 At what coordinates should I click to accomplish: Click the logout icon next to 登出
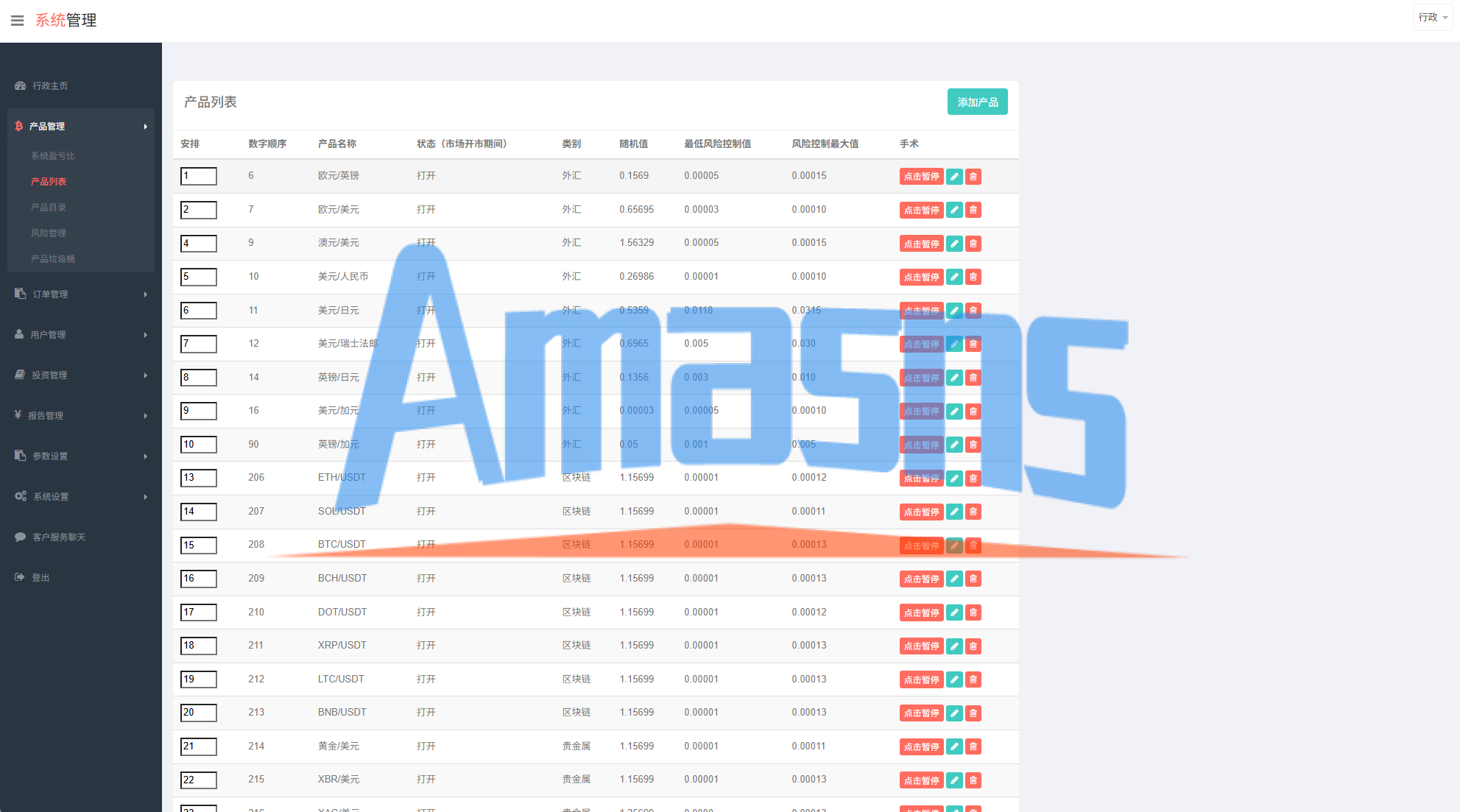click(20, 578)
